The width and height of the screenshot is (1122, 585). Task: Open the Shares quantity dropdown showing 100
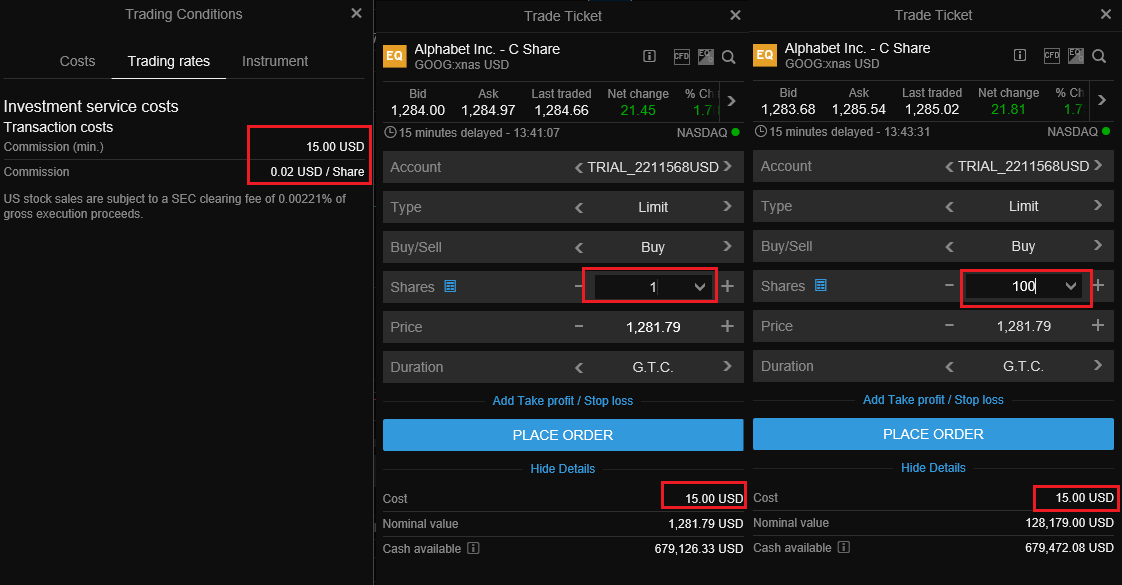pos(1070,287)
